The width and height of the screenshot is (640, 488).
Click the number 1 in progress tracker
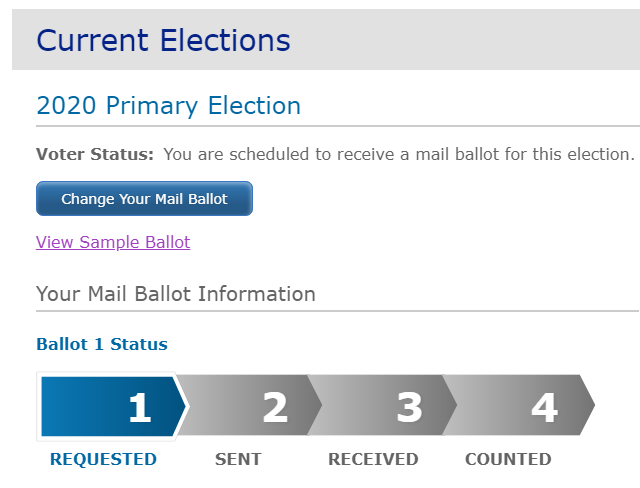(140, 407)
